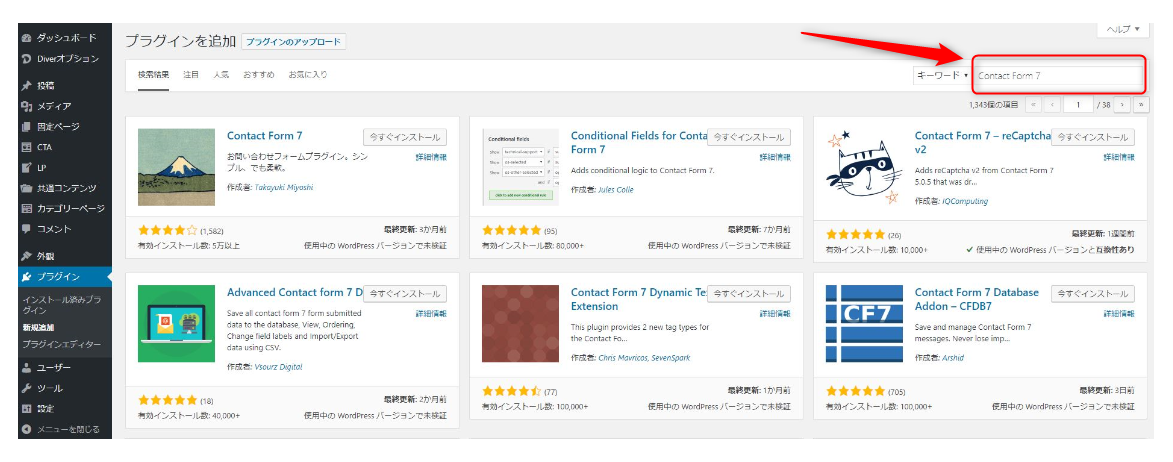Click the 投稿 pin icon in sidebar
Image resolution: width=1173 pixels, height=462 pixels.
26,86
